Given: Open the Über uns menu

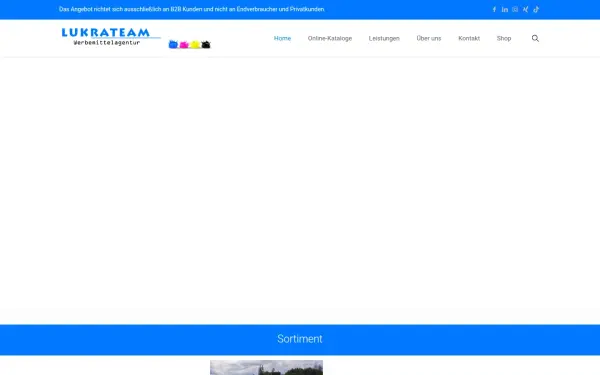Looking at the screenshot, I should pos(429,38).
